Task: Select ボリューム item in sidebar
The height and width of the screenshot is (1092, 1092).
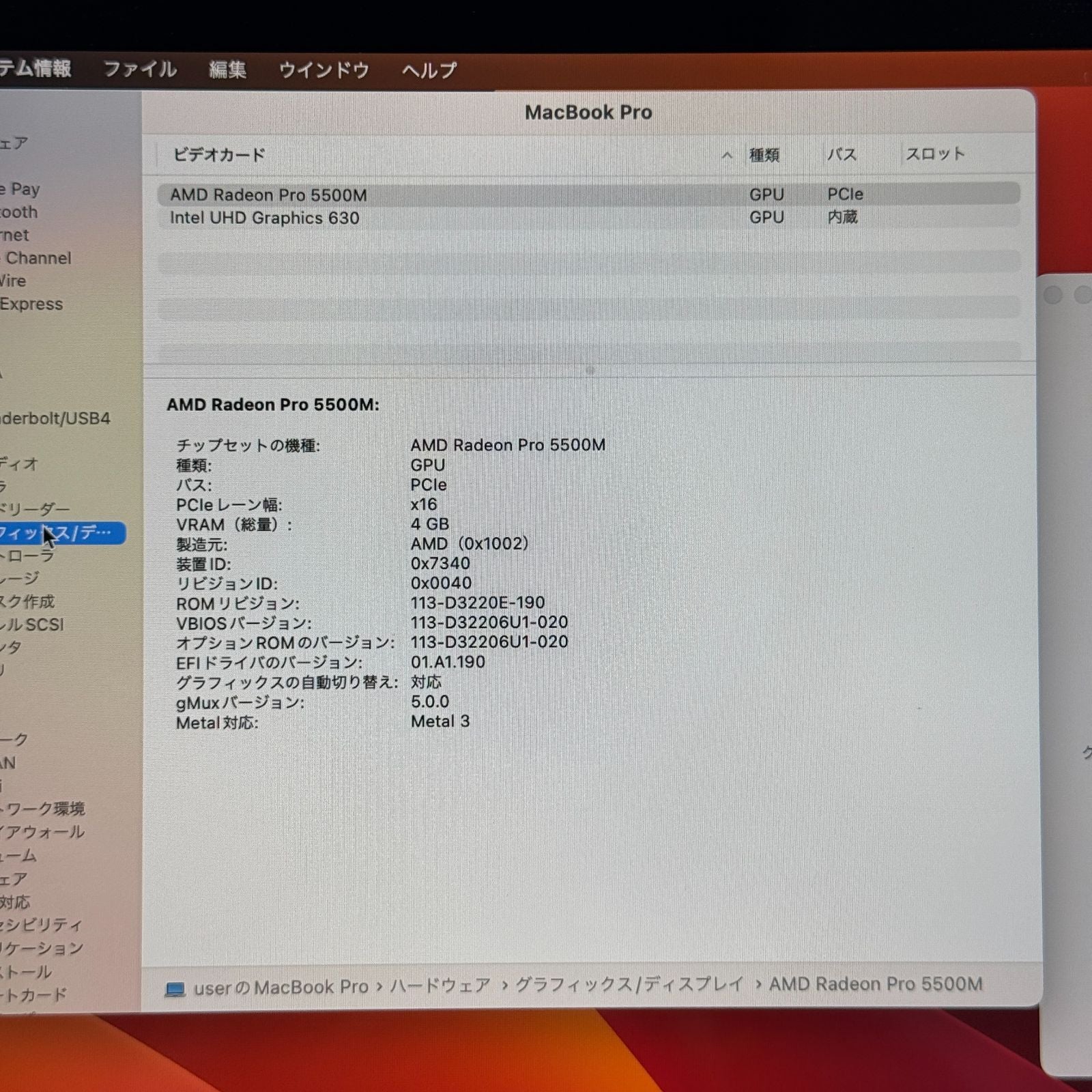Action: pos(18,856)
